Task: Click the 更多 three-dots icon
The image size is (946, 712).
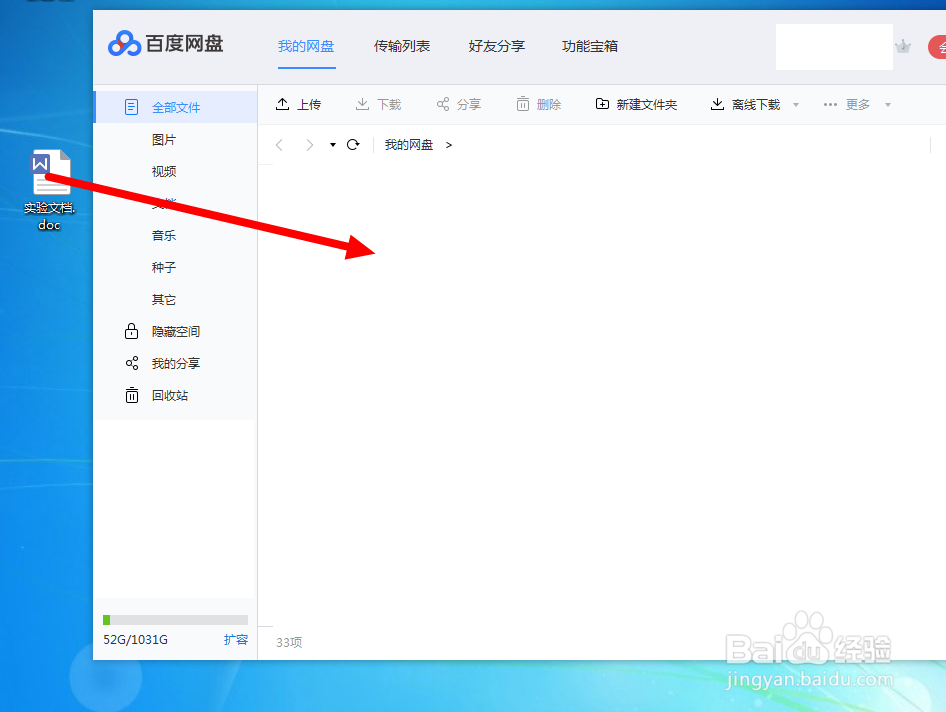Action: pyautogui.click(x=830, y=104)
